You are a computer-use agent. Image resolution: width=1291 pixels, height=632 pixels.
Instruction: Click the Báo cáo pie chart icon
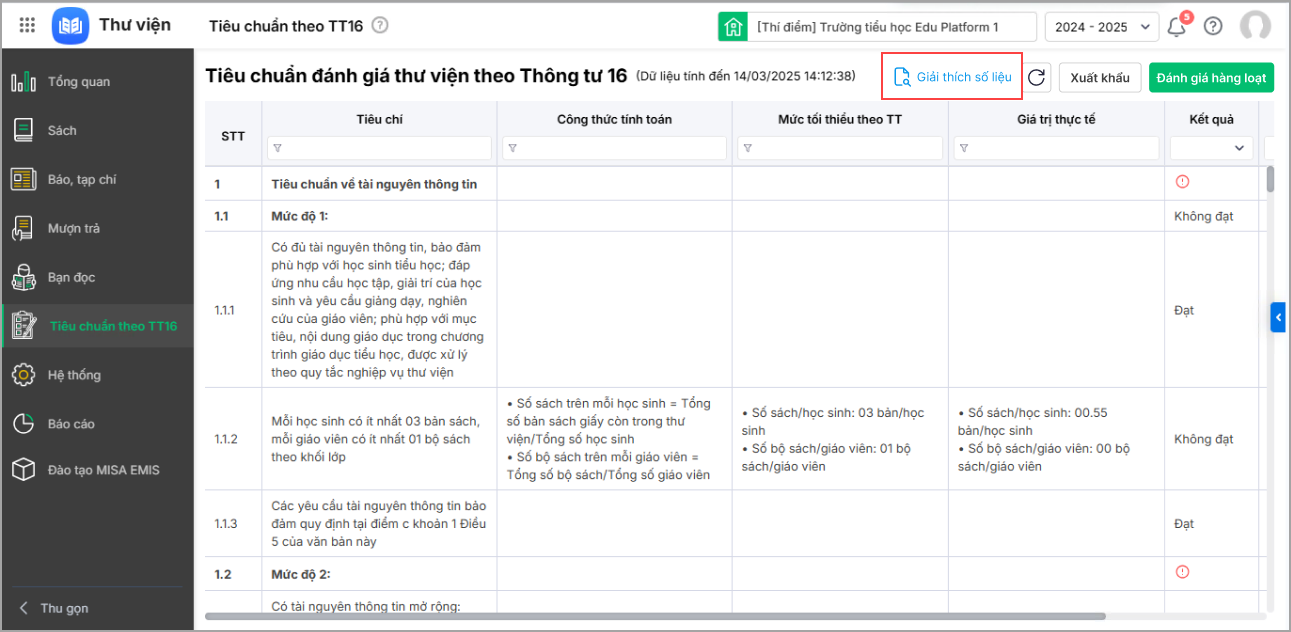[x=23, y=424]
